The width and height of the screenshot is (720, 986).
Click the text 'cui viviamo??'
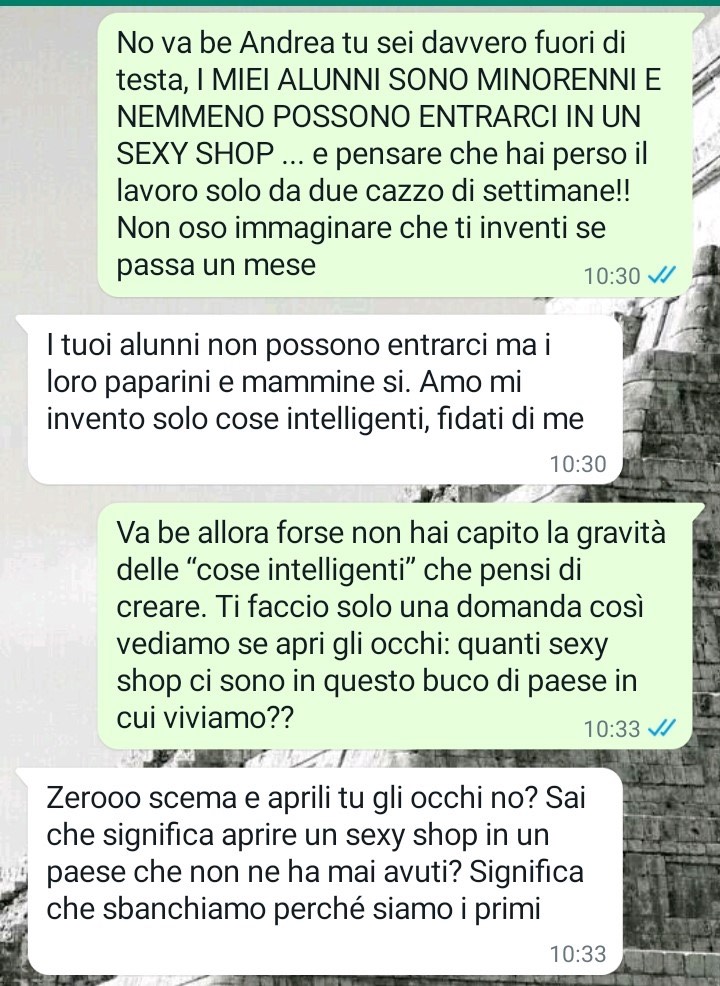pyautogui.click(x=205, y=717)
